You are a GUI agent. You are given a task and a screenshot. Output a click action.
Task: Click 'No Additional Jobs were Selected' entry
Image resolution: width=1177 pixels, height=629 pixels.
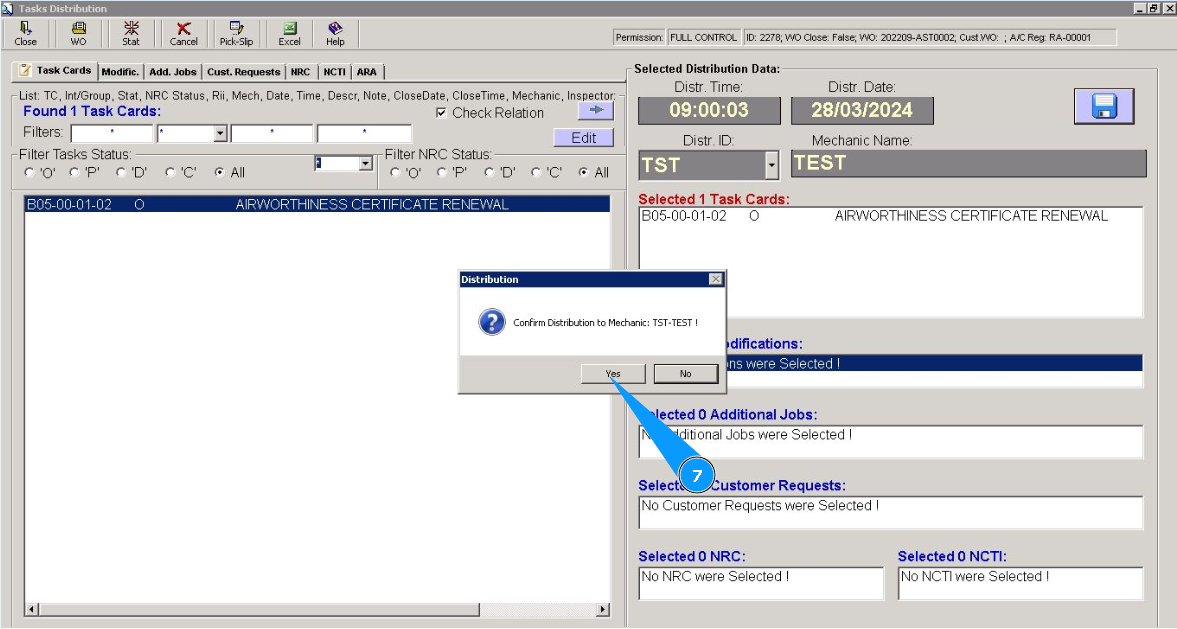coord(890,435)
